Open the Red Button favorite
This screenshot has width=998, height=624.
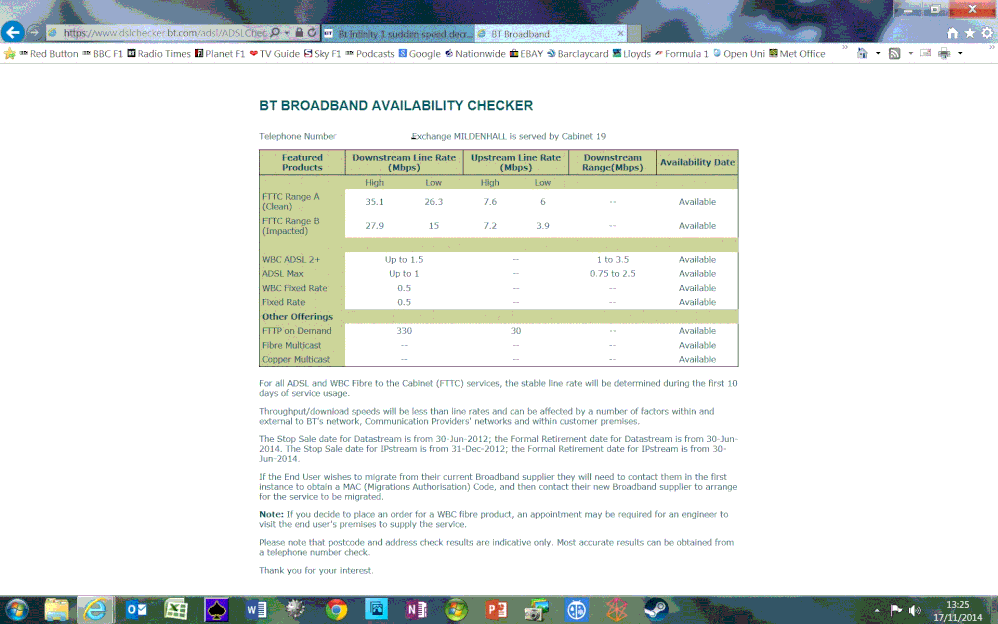tap(49, 53)
